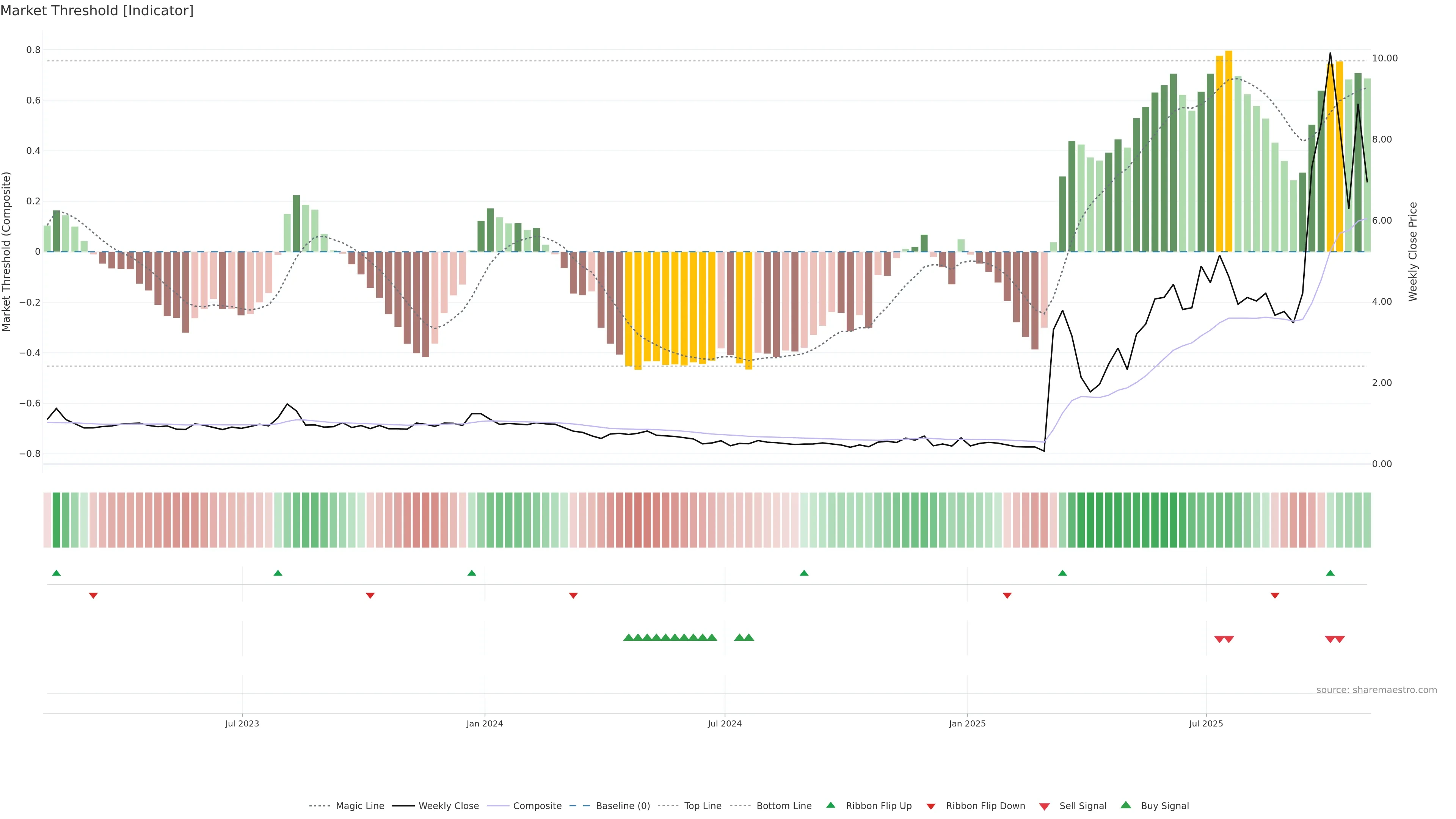Viewport: 1456px width, 819px height.
Task: Click the Market Threshold [Indicator] chart title
Action: [x=97, y=11]
